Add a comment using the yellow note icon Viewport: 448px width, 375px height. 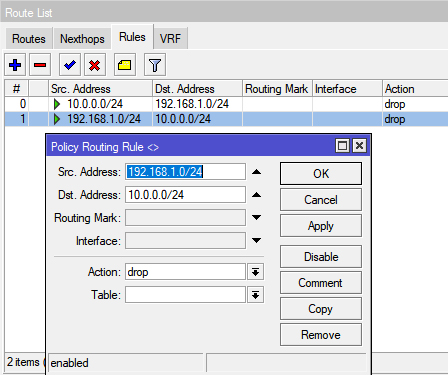(124, 65)
